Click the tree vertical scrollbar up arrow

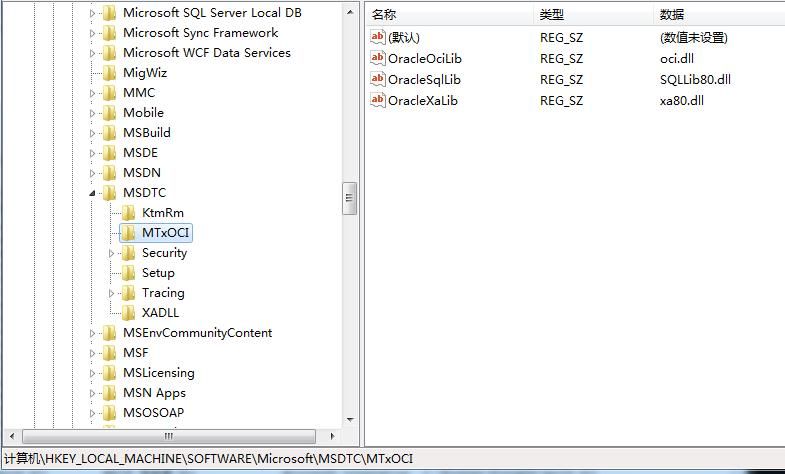(x=350, y=12)
